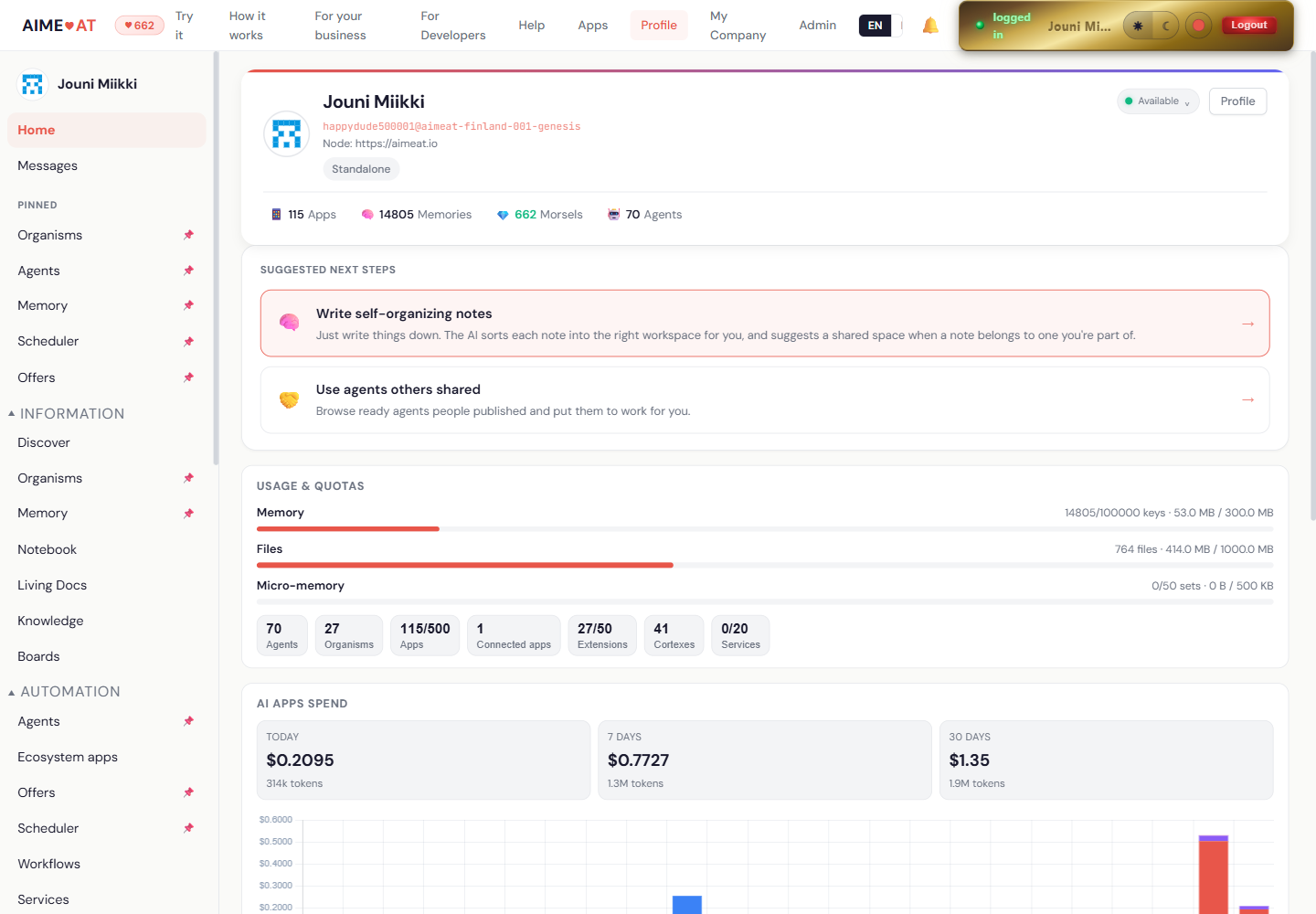Unpin Scheduler in the Pinned section

188,342
